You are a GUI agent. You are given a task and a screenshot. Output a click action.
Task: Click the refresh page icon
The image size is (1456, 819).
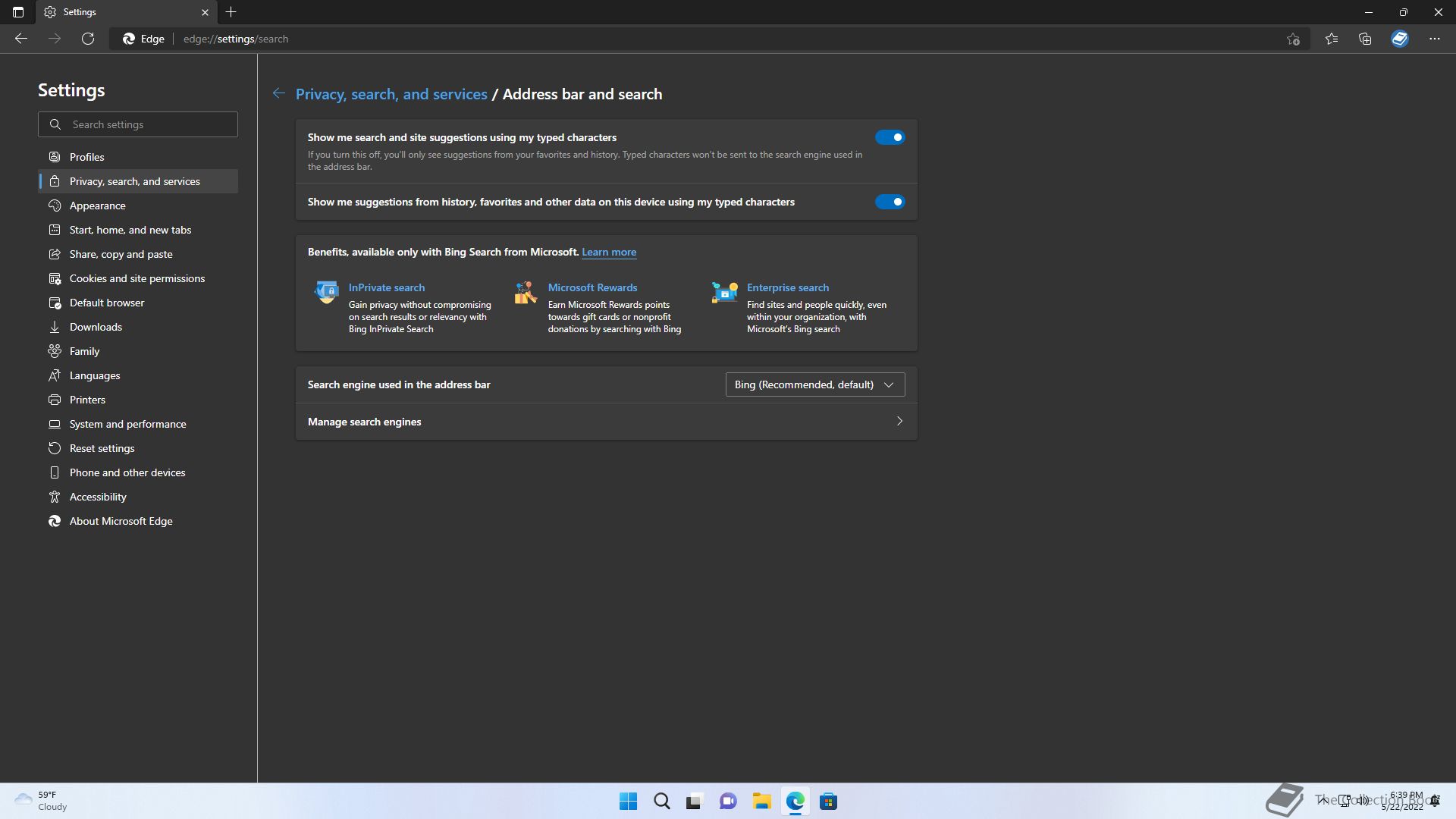pyautogui.click(x=88, y=39)
